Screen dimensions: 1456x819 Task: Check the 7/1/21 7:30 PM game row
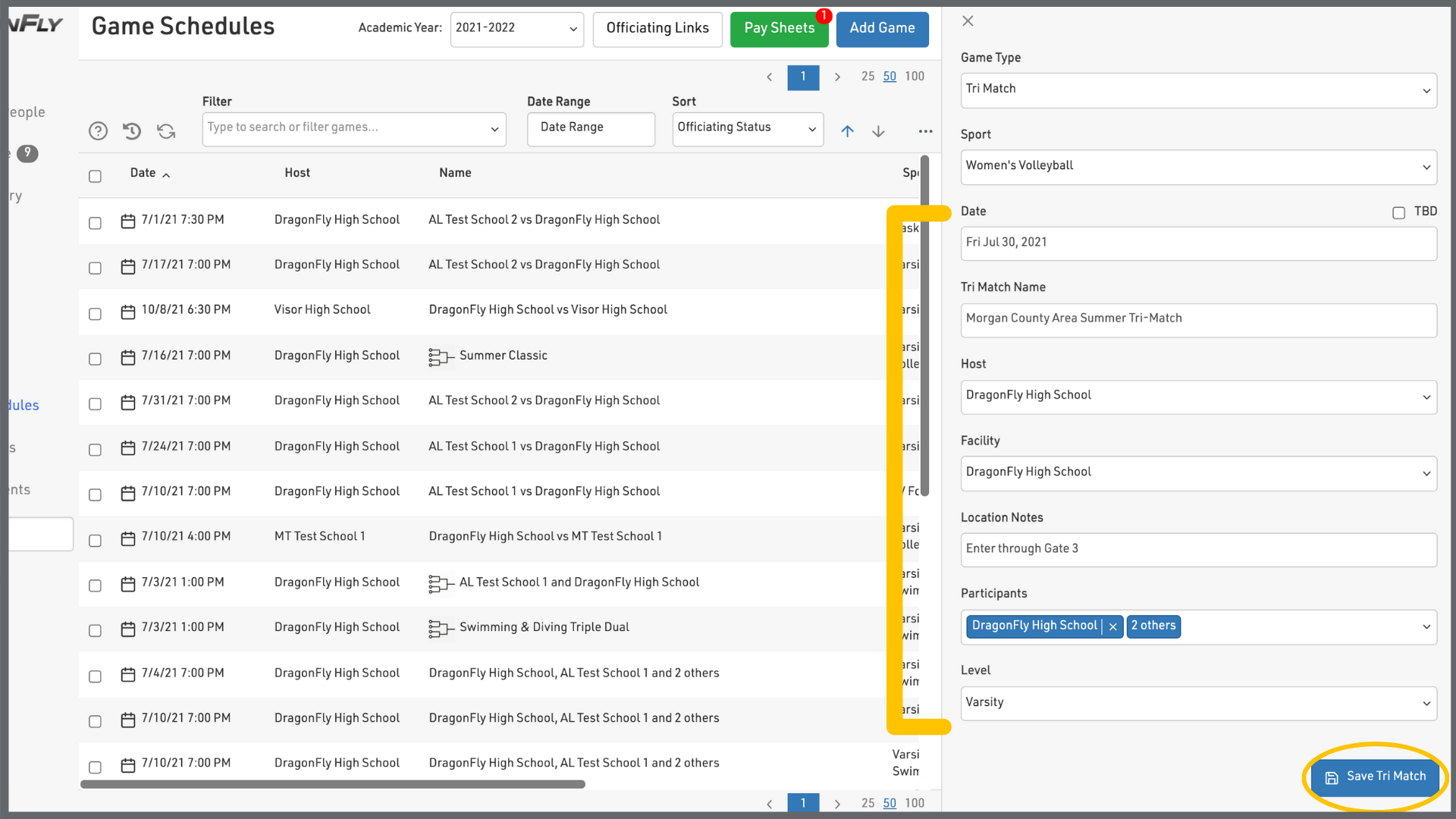pos(95,223)
